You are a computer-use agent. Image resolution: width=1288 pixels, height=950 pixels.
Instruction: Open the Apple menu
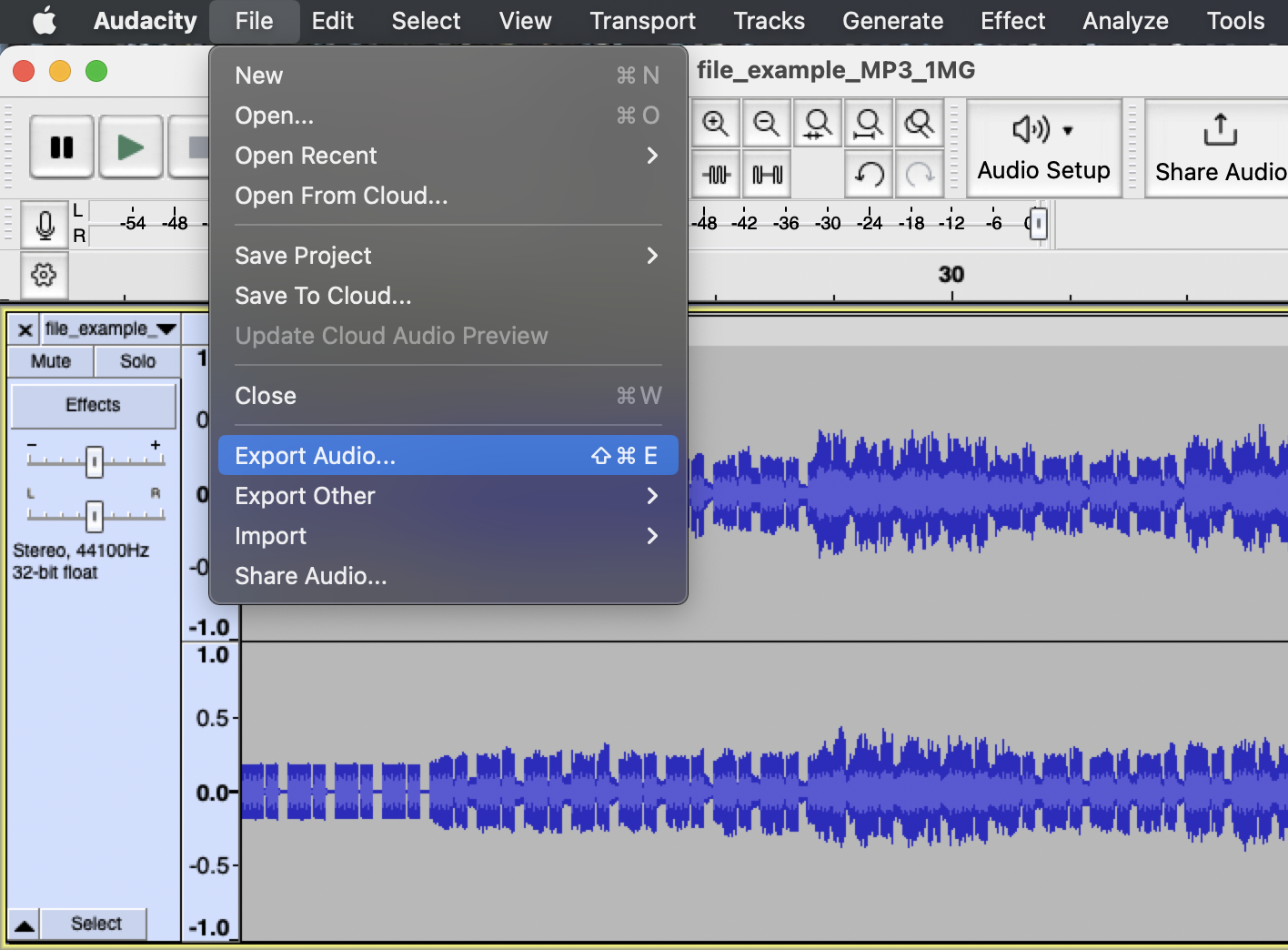43,21
